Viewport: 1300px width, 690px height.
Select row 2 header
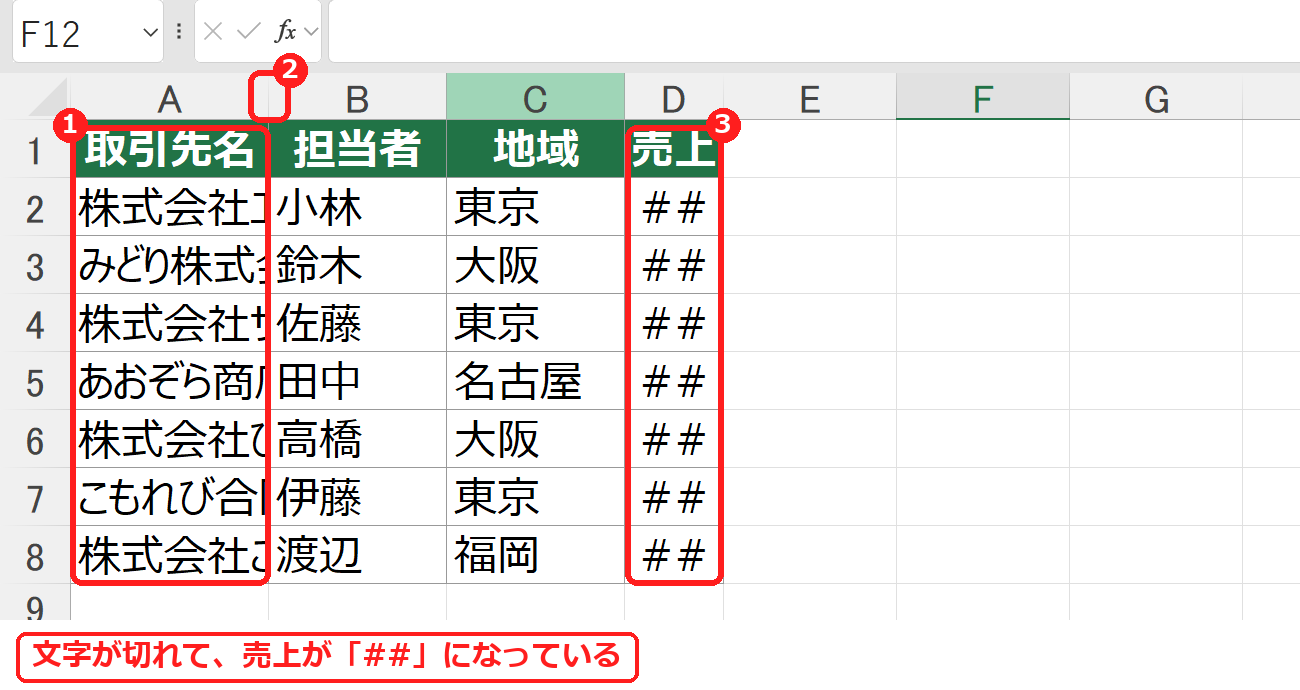point(35,207)
